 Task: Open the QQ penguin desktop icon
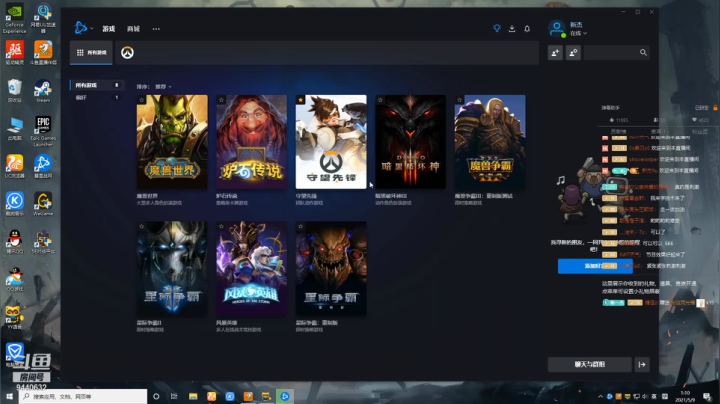(15, 242)
